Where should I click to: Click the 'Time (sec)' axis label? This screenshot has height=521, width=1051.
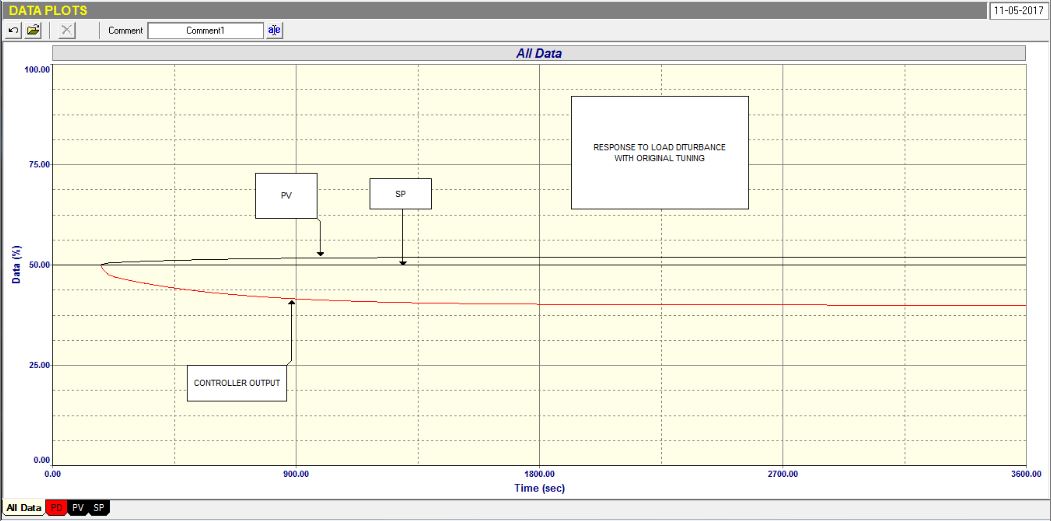(540, 488)
